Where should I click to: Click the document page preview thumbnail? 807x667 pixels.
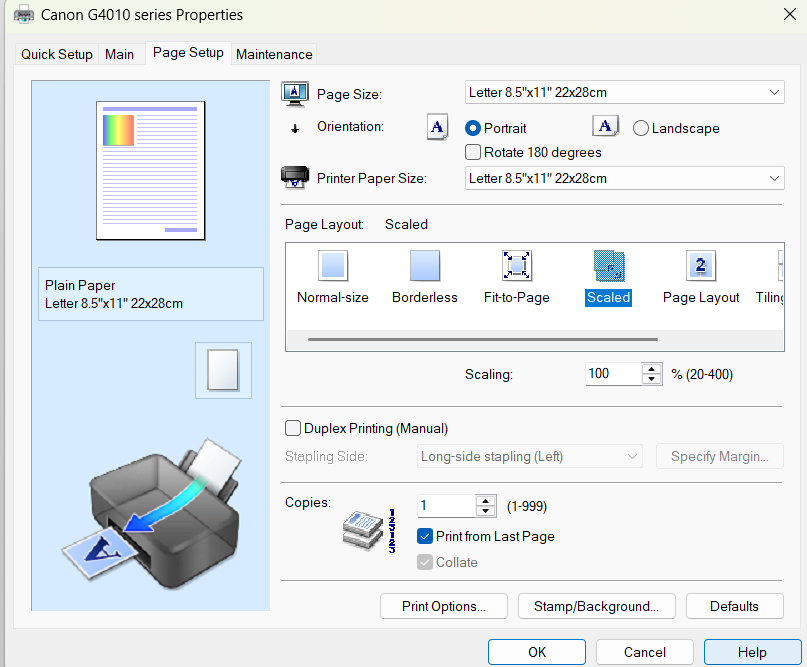pos(151,171)
